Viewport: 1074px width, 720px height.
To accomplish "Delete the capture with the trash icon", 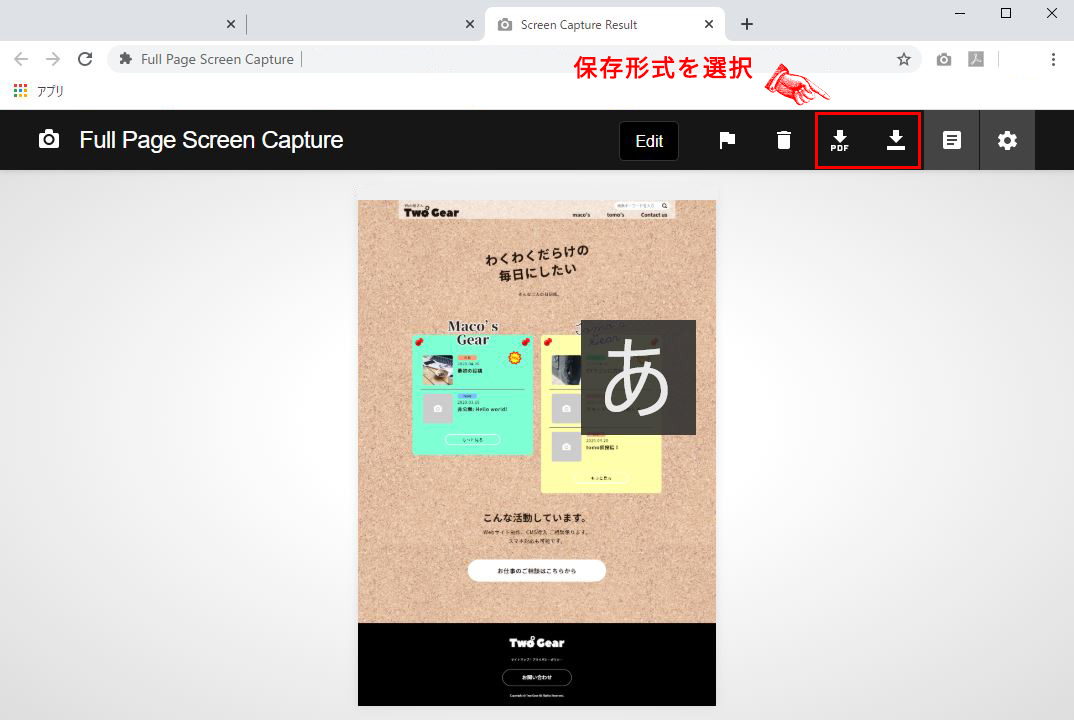I will coord(784,141).
